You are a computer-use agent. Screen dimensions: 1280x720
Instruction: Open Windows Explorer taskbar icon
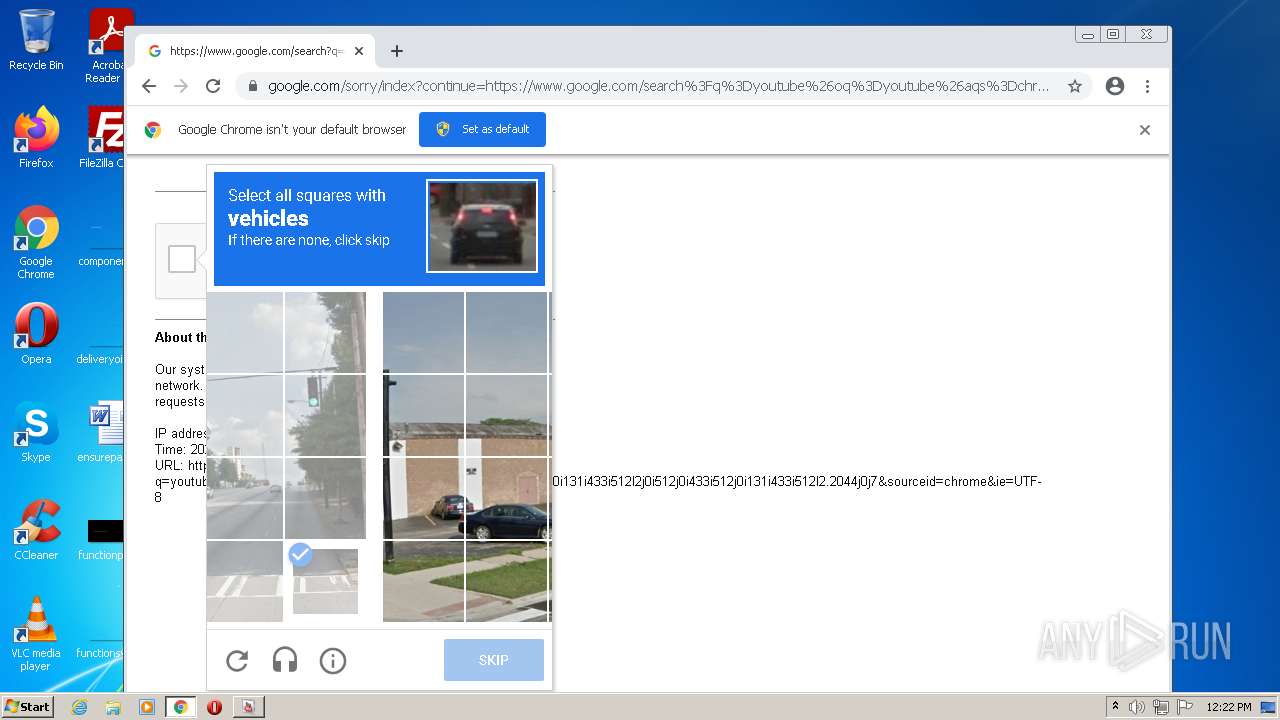pos(113,707)
